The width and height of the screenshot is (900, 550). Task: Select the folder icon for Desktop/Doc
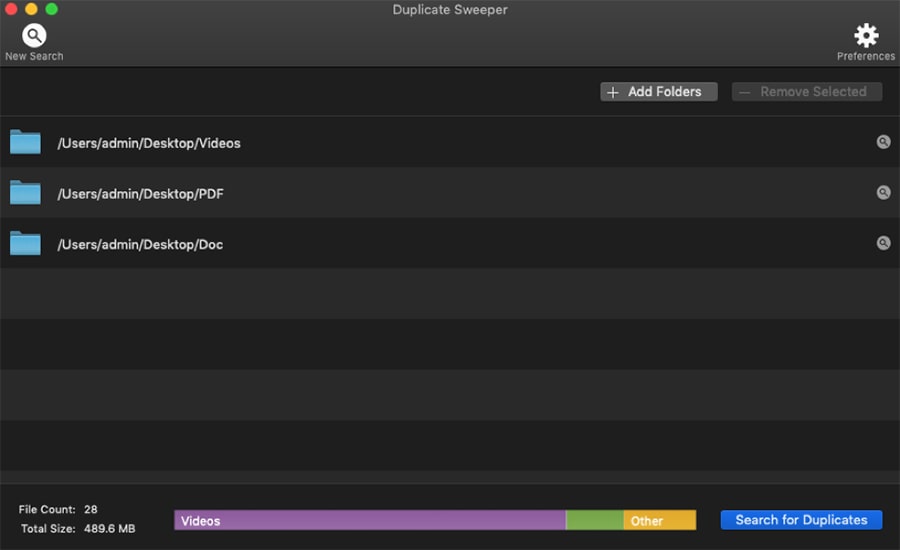pos(25,243)
